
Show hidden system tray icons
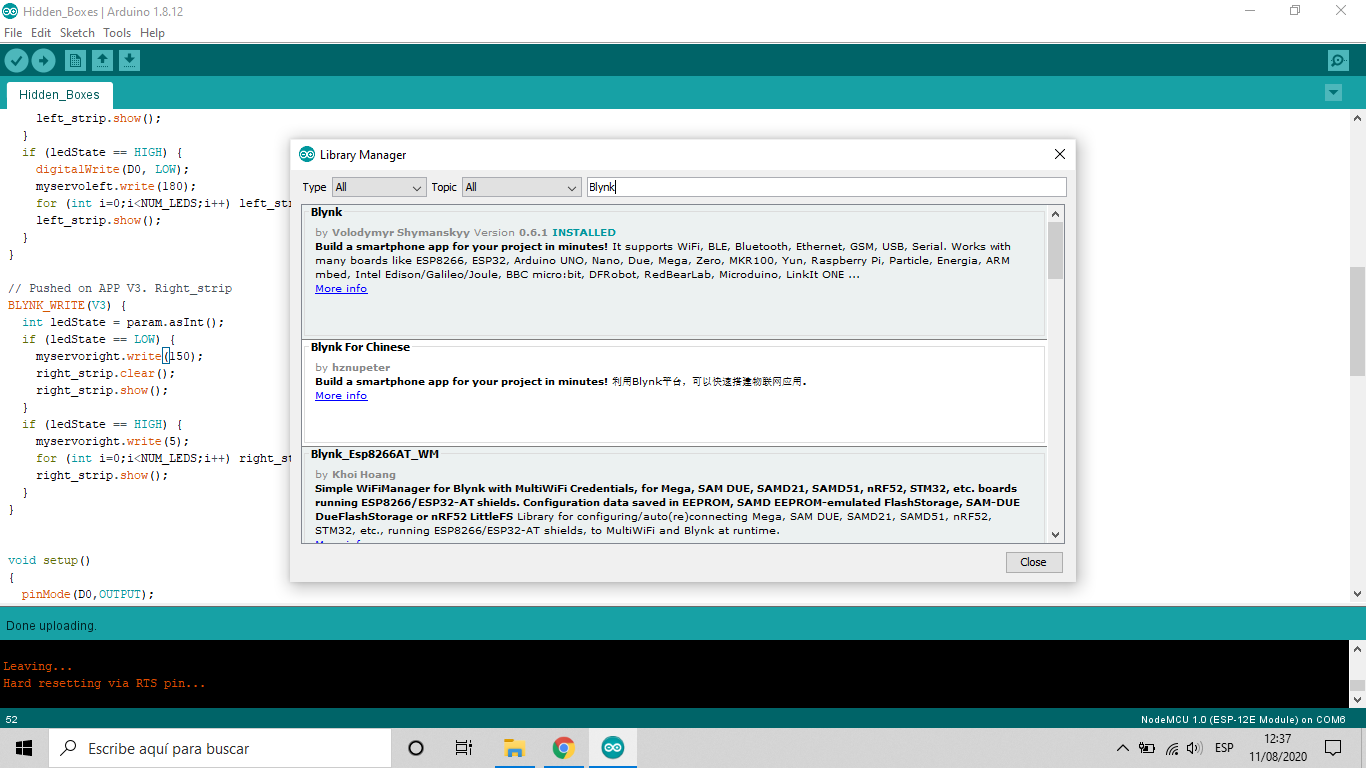[x=1123, y=748]
